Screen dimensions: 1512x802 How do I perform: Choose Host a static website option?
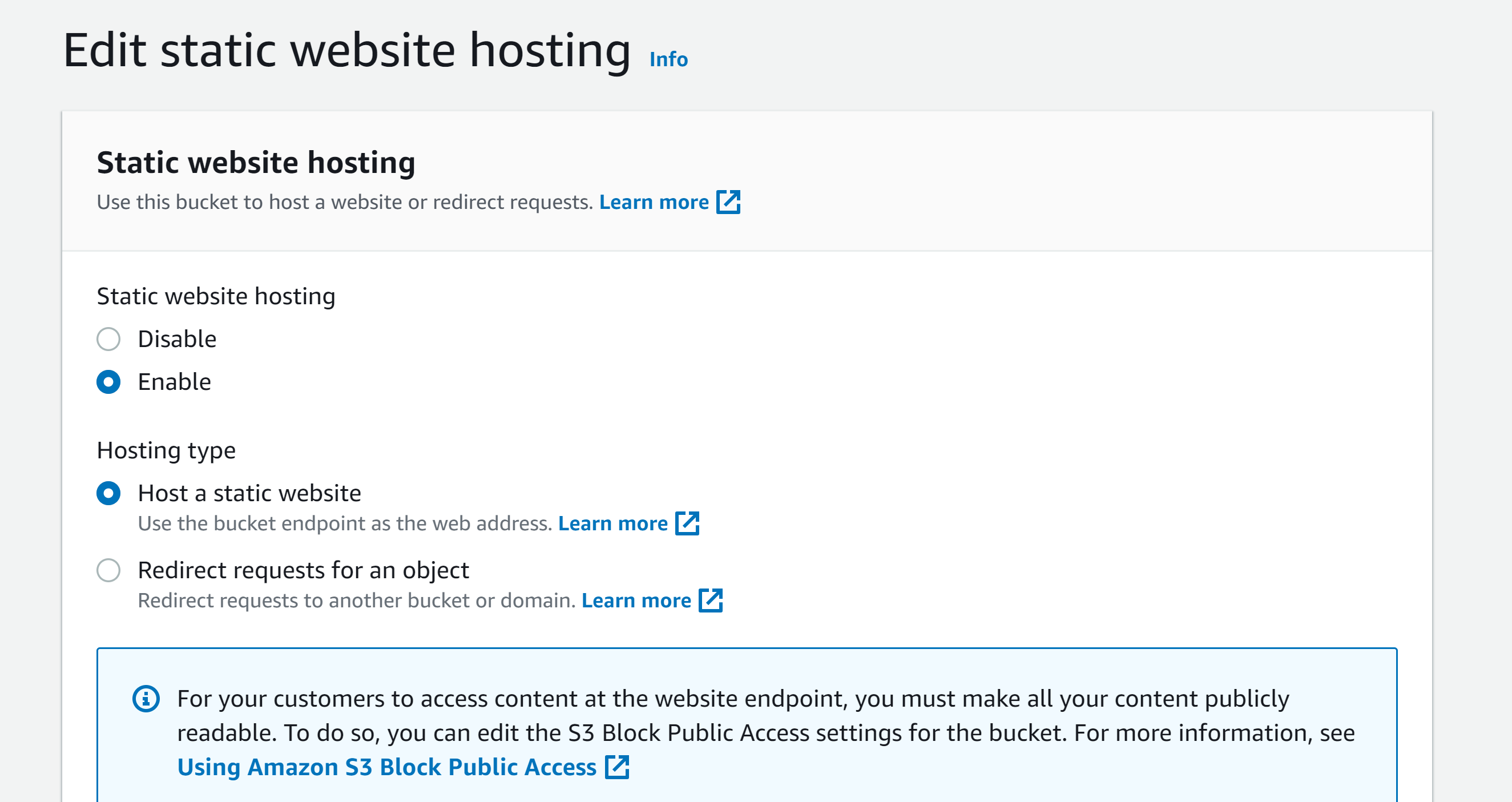click(108, 493)
